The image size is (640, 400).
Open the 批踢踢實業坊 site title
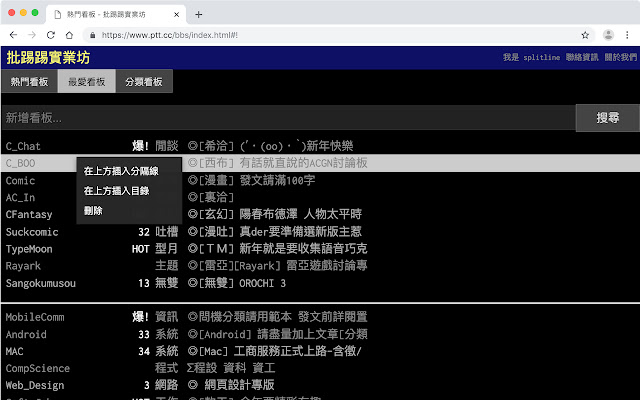pyautogui.click(x=48, y=58)
